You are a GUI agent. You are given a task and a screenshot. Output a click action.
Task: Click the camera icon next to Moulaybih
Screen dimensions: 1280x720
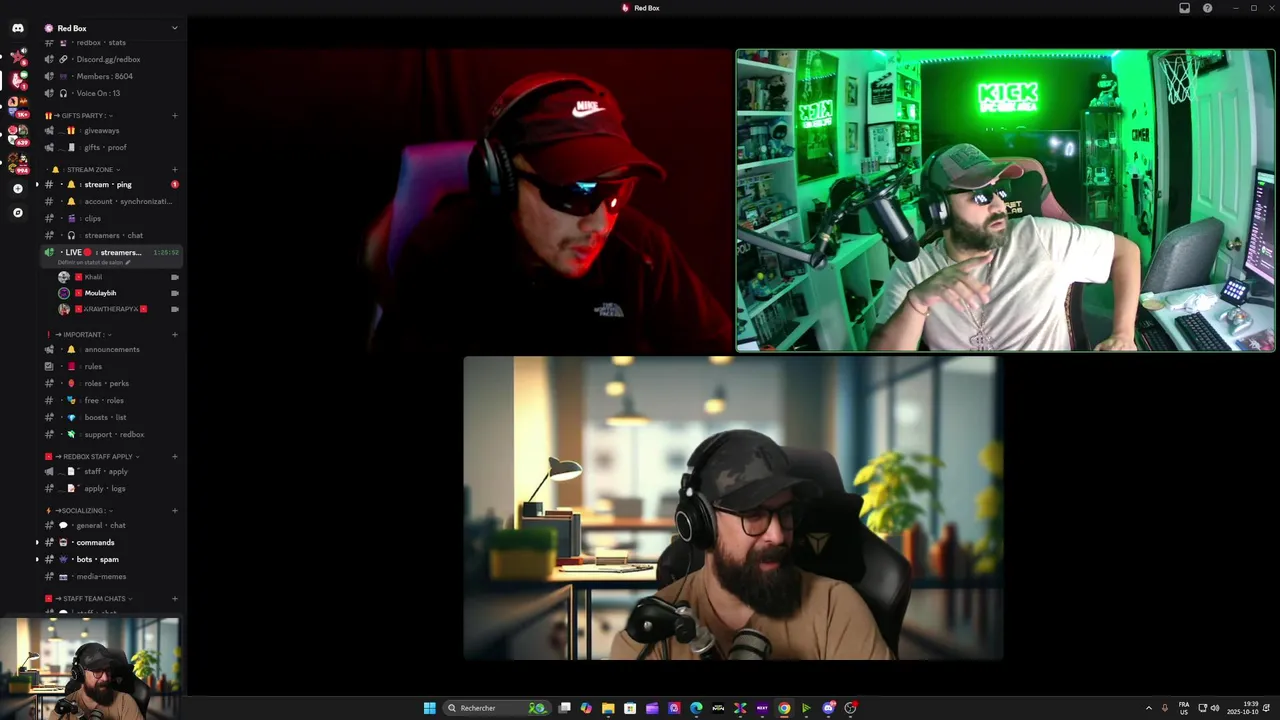tap(175, 293)
